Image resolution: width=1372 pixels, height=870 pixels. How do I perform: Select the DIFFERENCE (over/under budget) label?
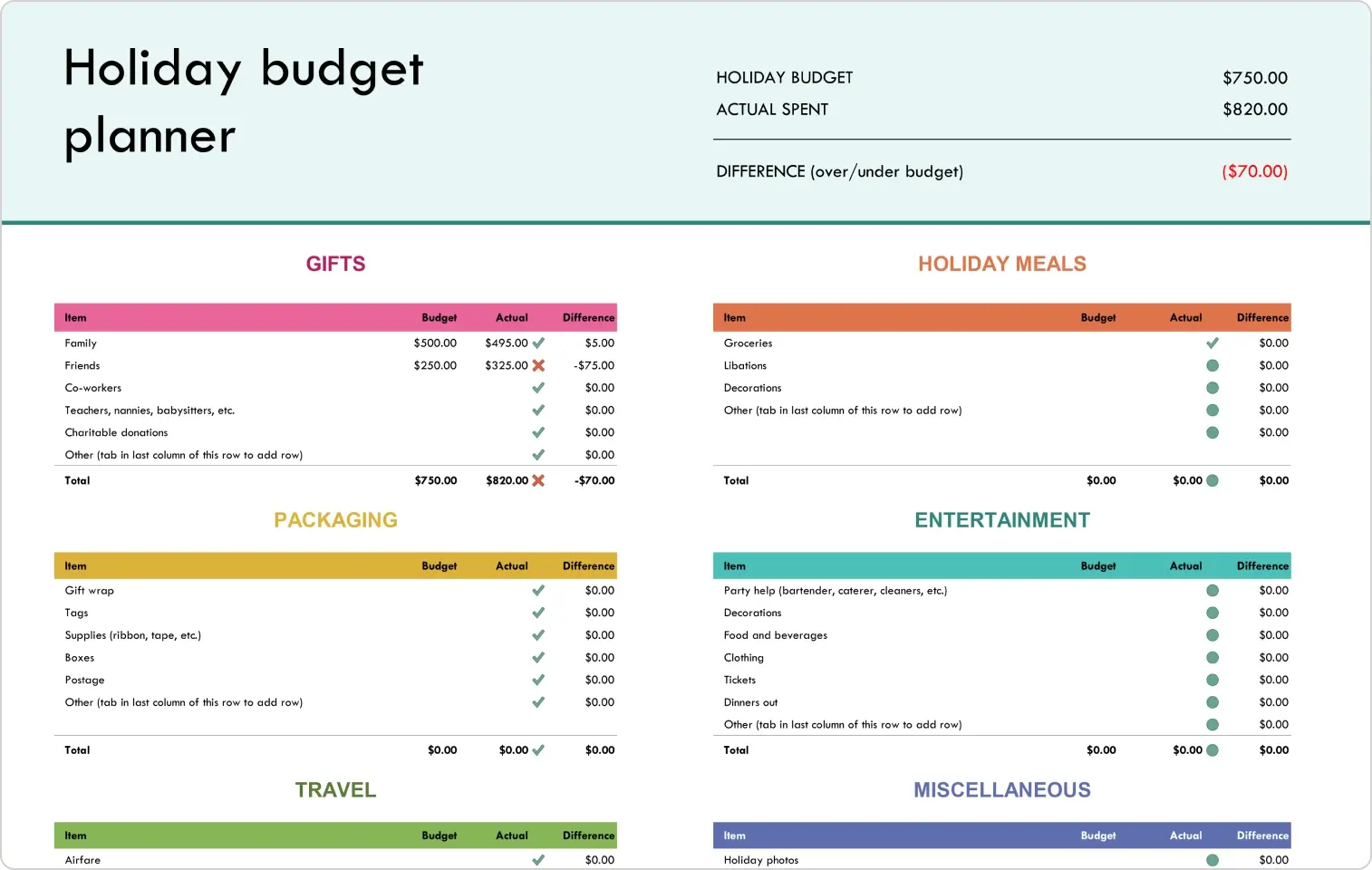(x=839, y=171)
